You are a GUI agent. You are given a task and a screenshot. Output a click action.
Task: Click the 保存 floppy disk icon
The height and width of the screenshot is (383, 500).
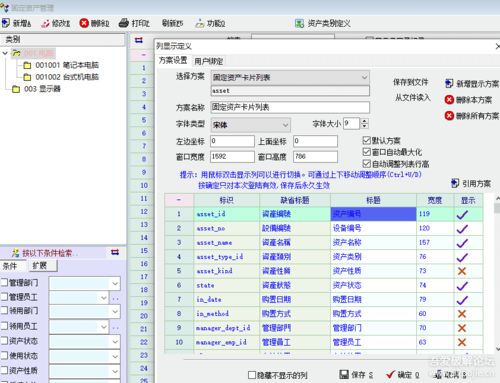[x=344, y=374]
